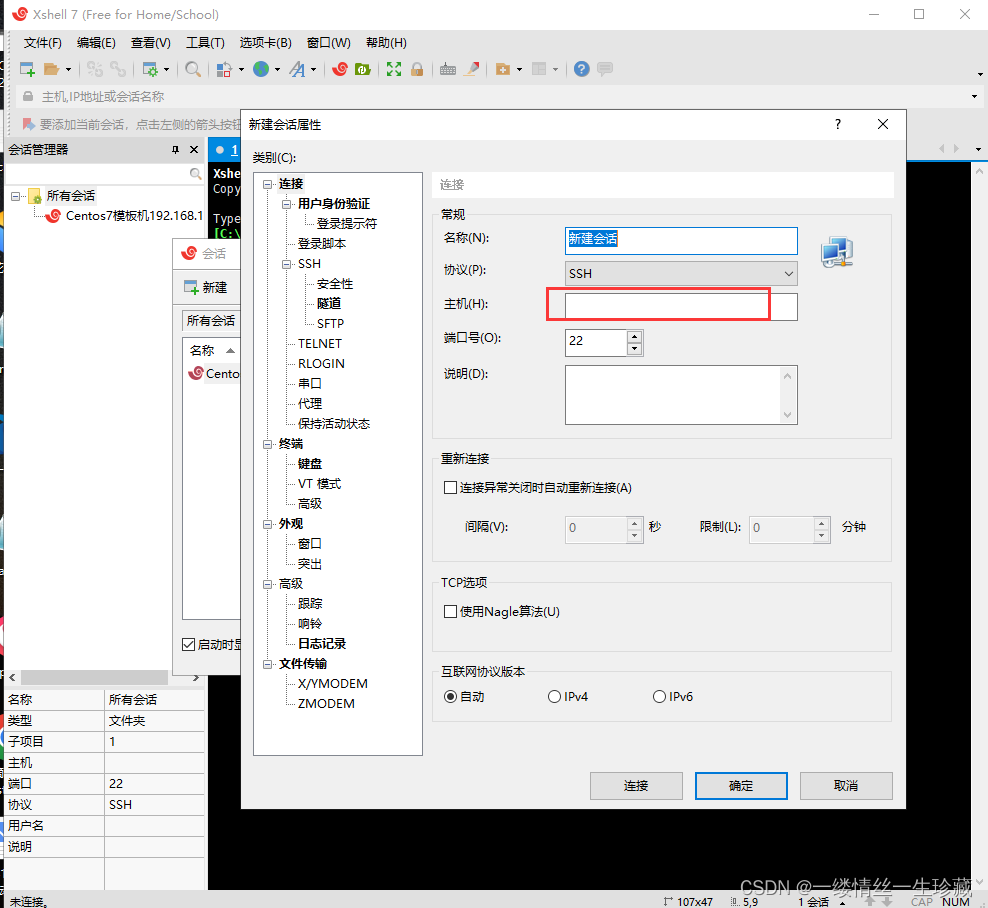Click the search icon in Session Manager
This screenshot has height=908, width=988.
point(196,173)
